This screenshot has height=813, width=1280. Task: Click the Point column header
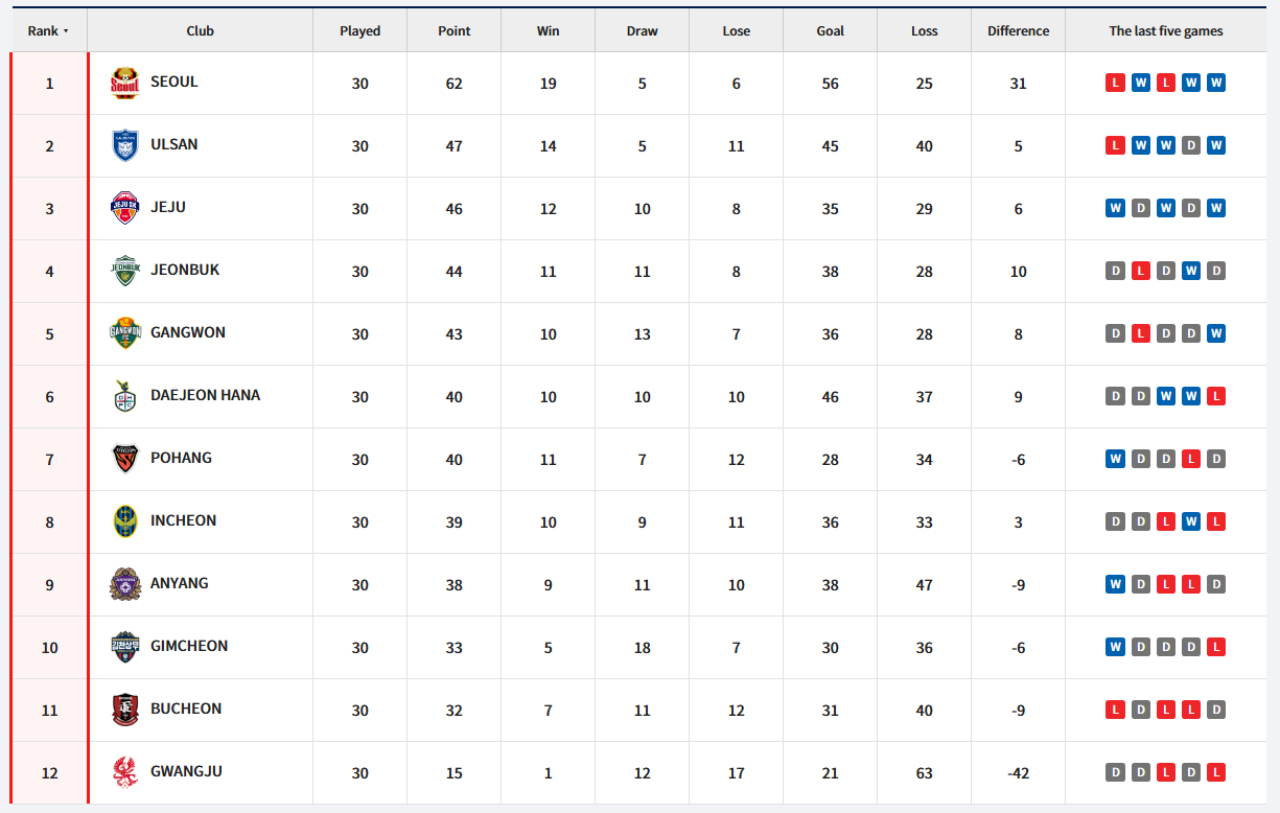(x=454, y=31)
